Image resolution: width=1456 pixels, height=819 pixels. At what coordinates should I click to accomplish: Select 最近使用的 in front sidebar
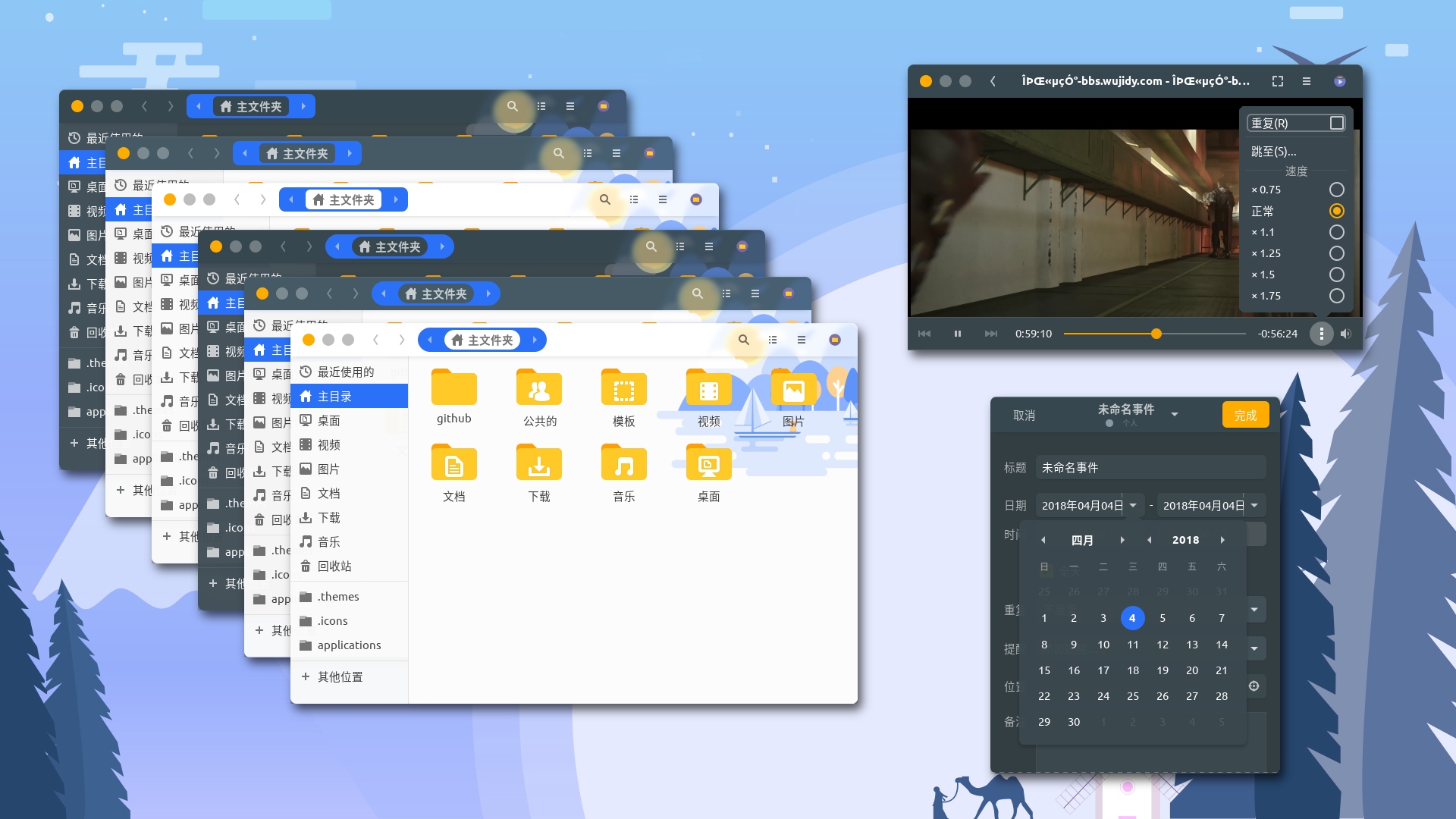click(350, 372)
